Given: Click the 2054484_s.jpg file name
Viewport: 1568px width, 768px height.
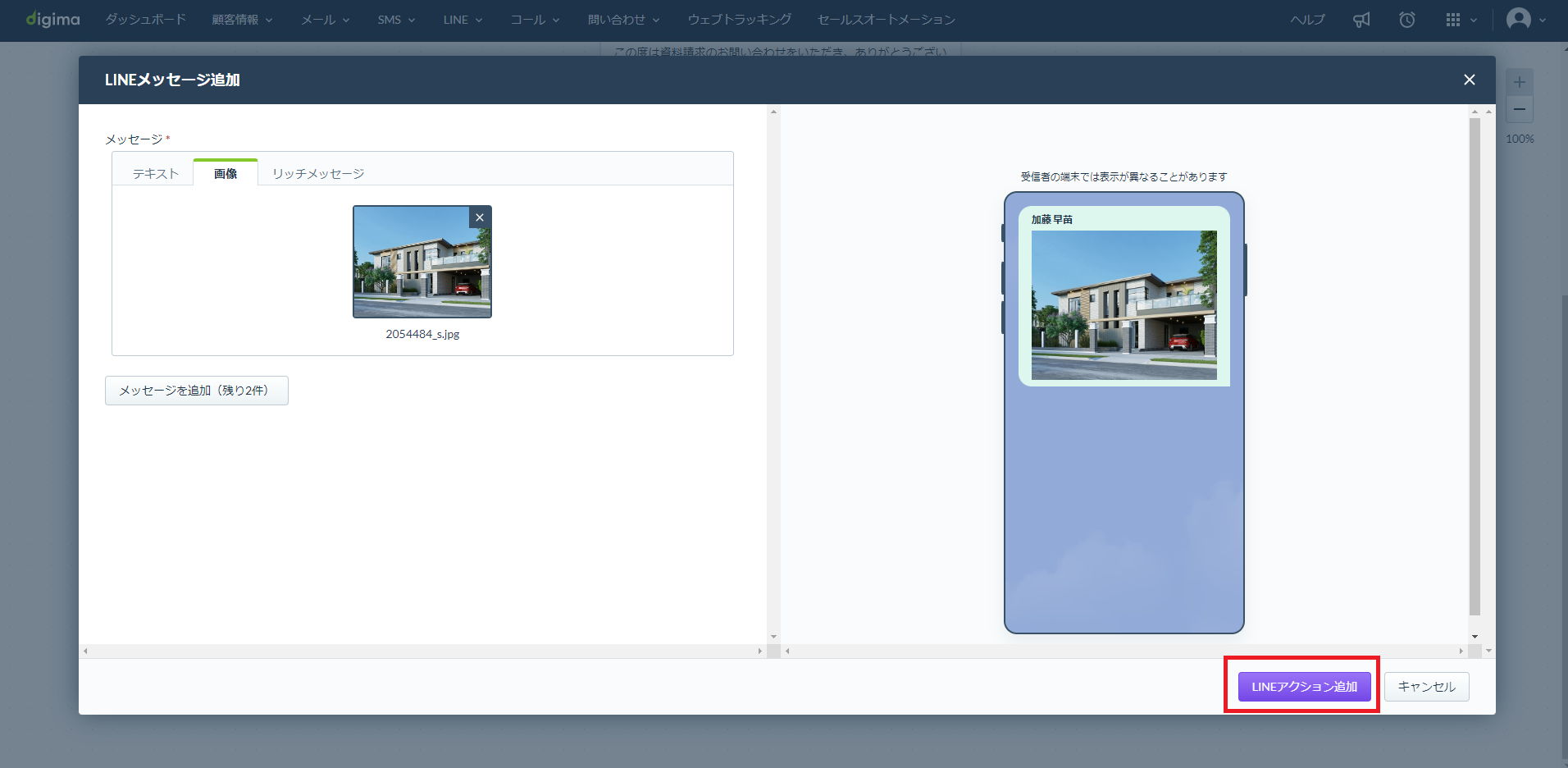Looking at the screenshot, I should (x=422, y=334).
